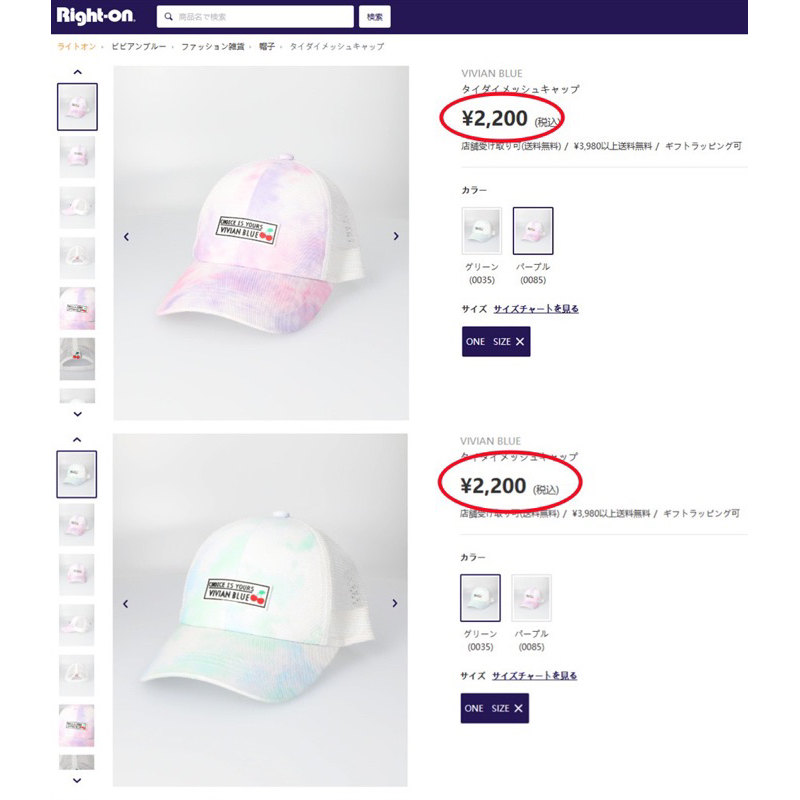Open ライトオン breadcrumb home link
The height and width of the screenshot is (800, 800).
(x=76, y=47)
